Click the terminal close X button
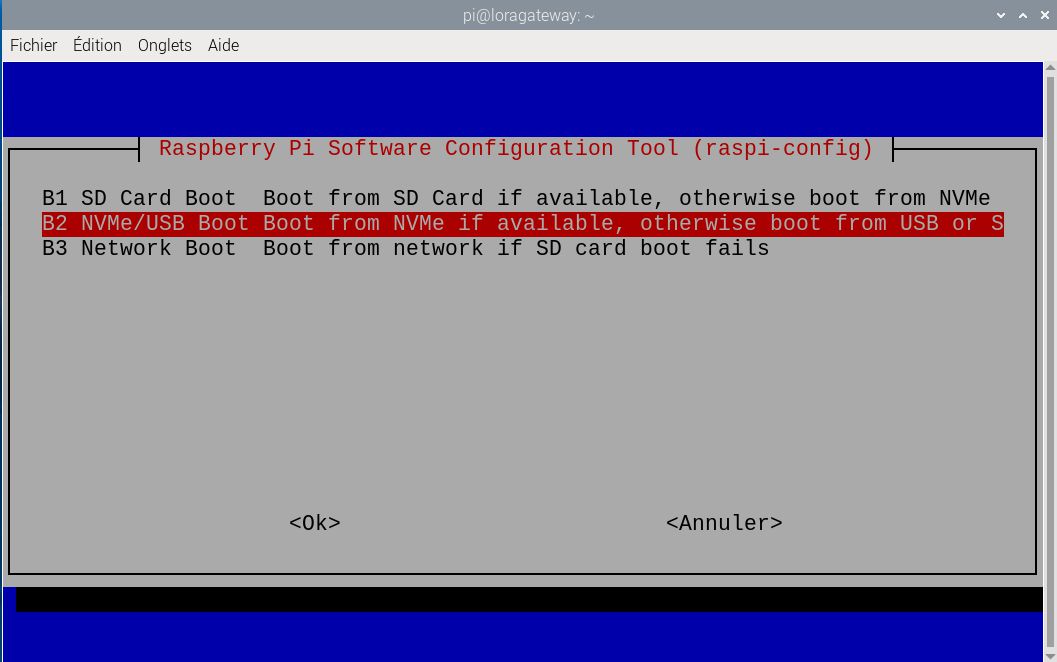This screenshot has height=662, width=1057. pyautogui.click(x=1045, y=16)
